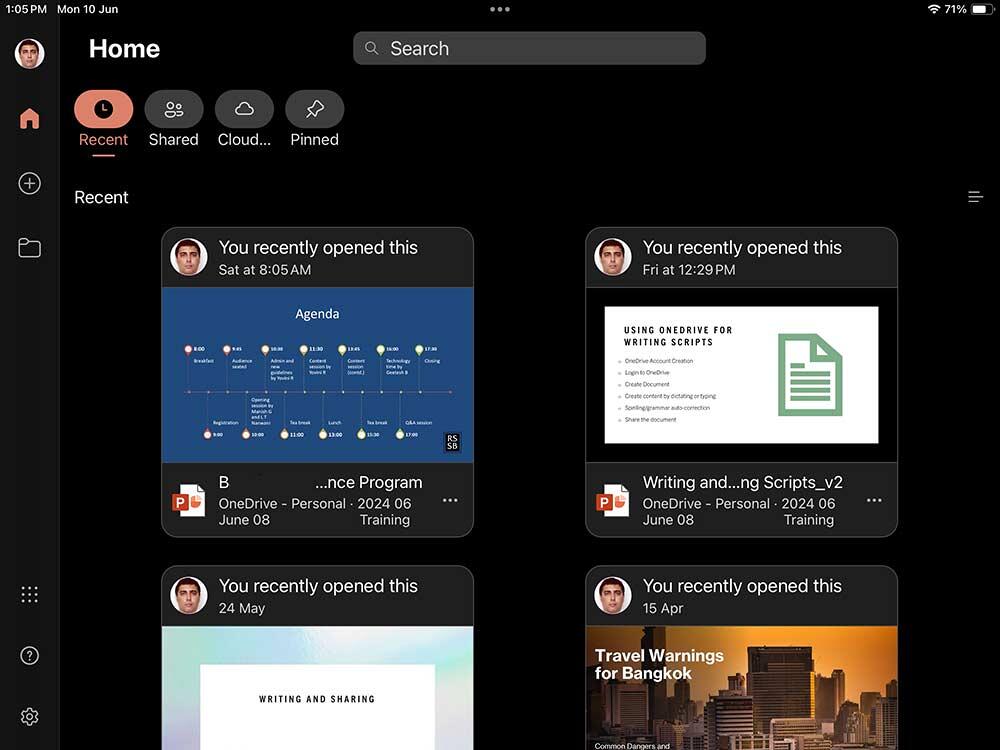Screen dimensions: 1000x750
Task: Create a new presentation with plus icon
Action: click(29, 184)
